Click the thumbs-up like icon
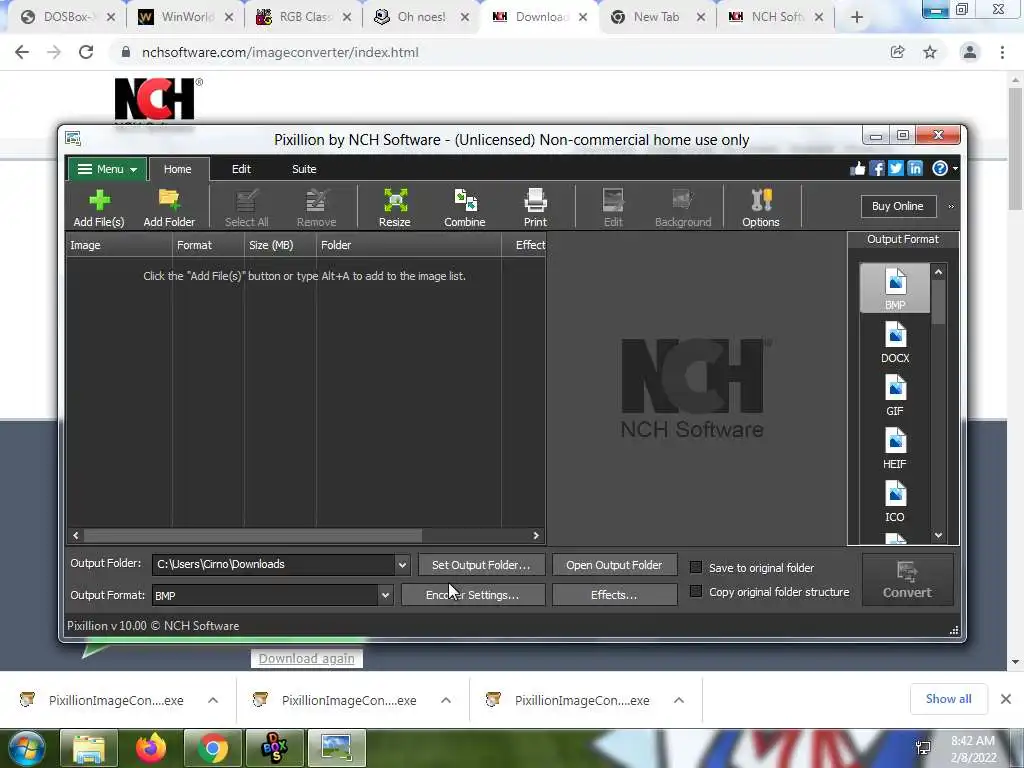This screenshot has height=768, width=1024. 857,168
